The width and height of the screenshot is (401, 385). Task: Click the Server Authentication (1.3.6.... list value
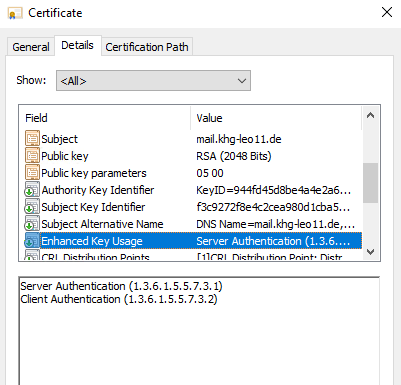coord(273,241)
